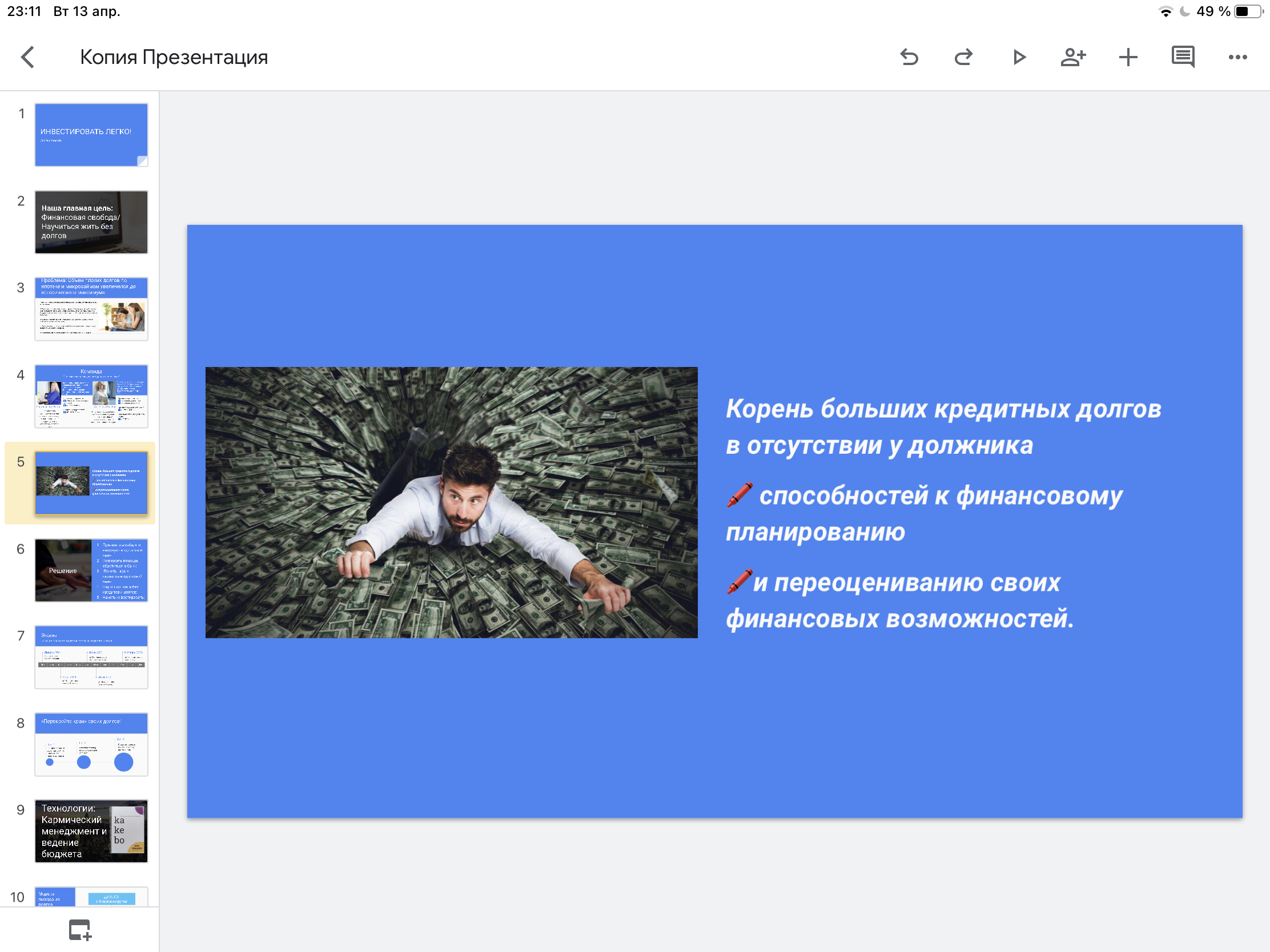Click the presentation title Копия Презентация

pyautogui.click(x=174, y=57)
